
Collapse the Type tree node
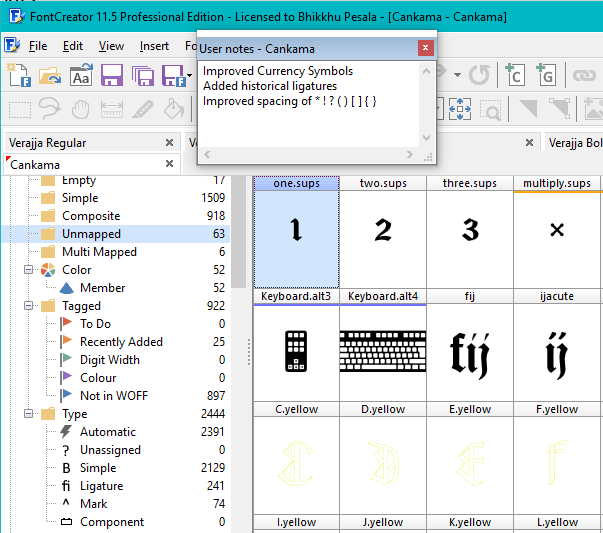28,414
